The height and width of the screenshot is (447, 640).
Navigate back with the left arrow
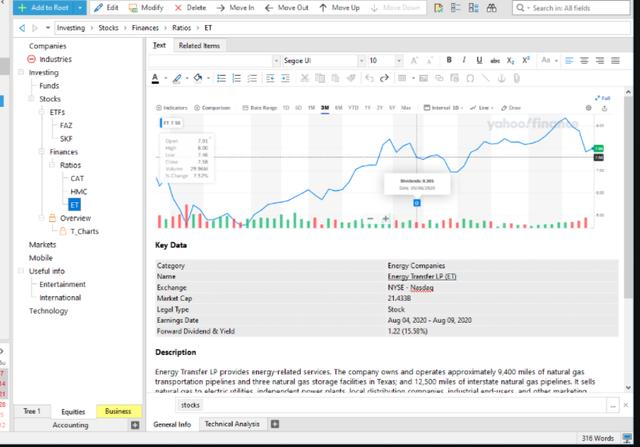(x=22, y=28)
